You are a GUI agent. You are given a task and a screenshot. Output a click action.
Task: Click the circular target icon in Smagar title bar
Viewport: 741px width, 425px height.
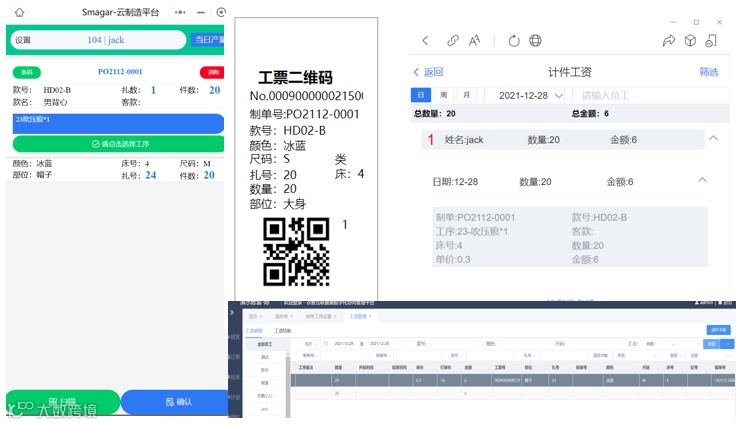[x=221, y=12]
